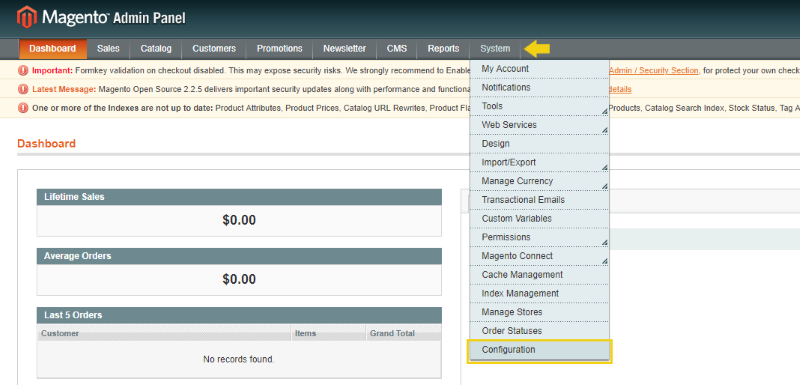This screenshot has height=385, width=800.
Task: Sort by Customer column header
Action: click(x=163, y=333)
